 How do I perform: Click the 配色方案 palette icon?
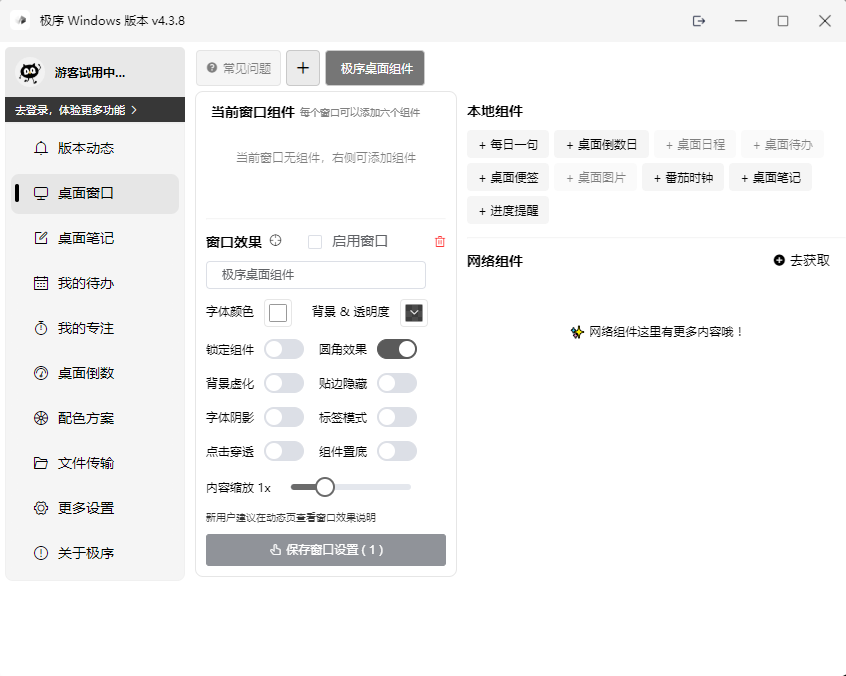pos(41,418)
